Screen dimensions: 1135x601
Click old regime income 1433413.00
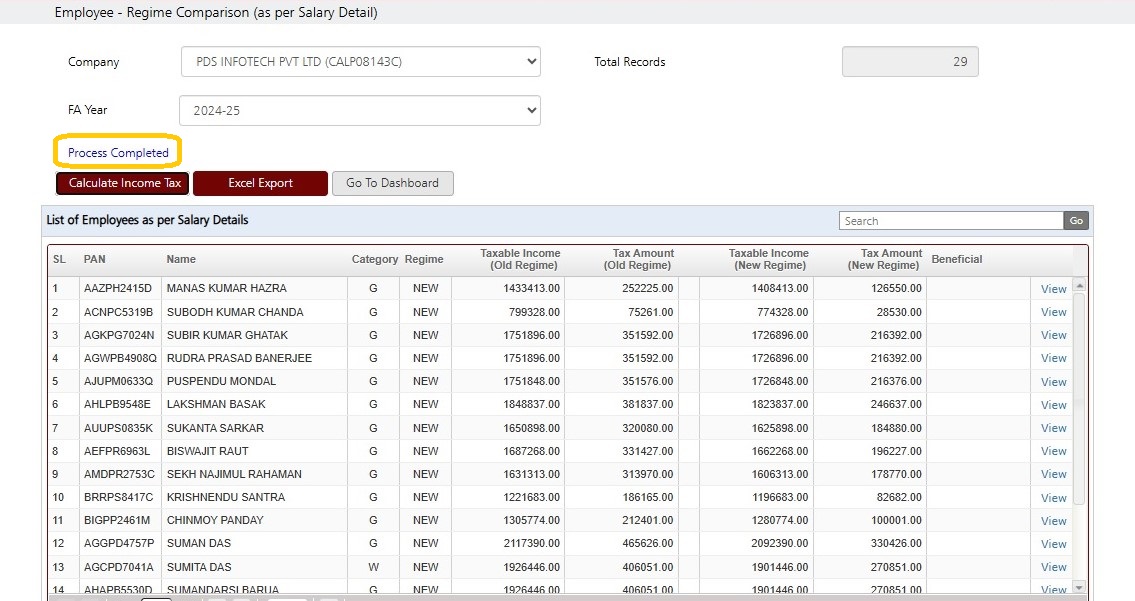point(531,288)
